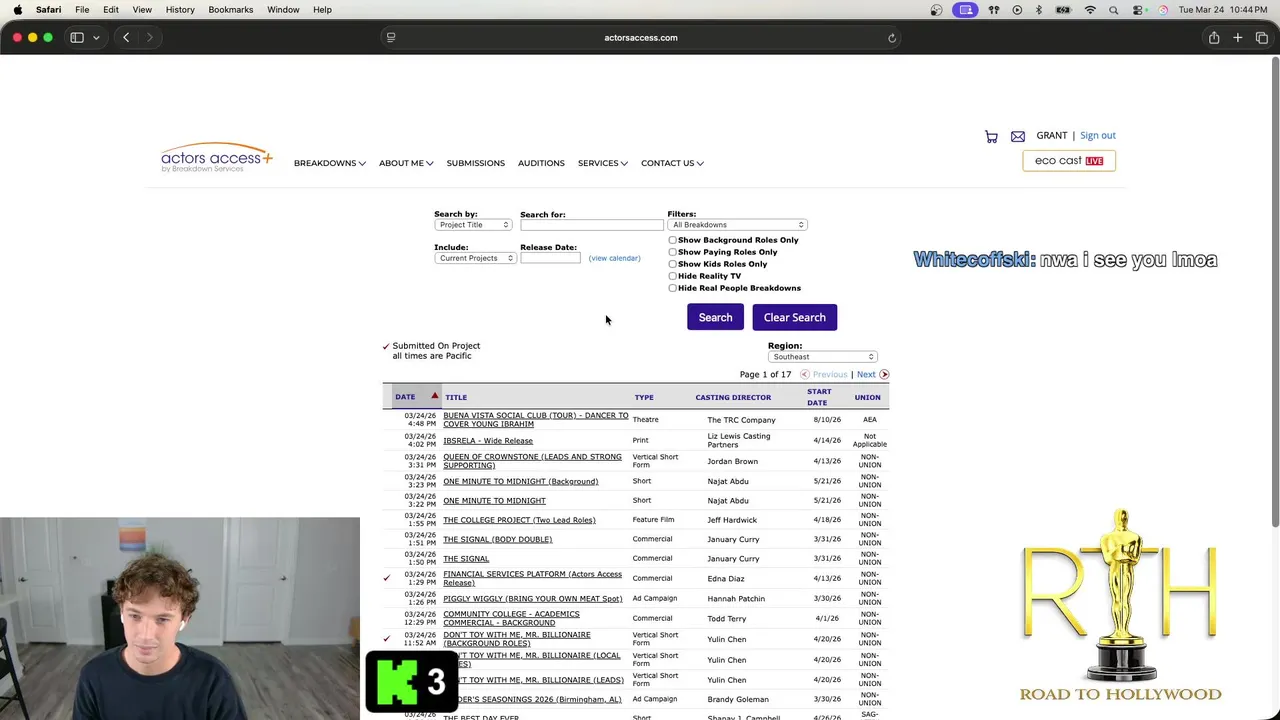Open THE COLLEGE PROJECT breakdown link

(x=519, y=520)
